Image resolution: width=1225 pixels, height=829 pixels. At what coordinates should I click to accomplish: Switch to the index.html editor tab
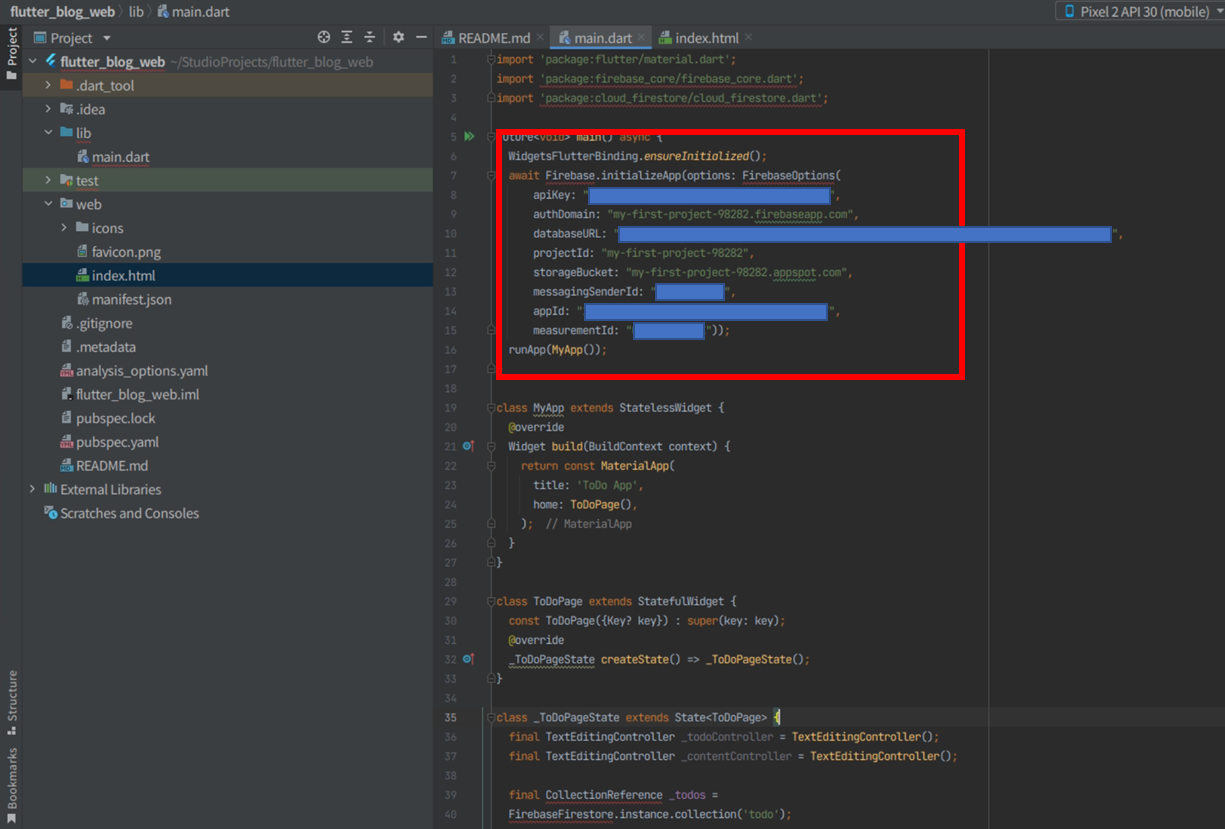tap(706, 38)
